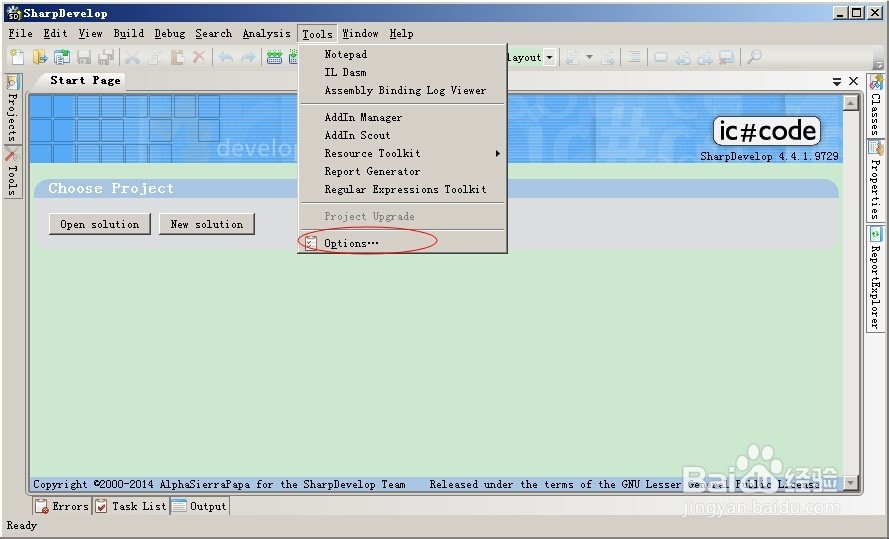Close the open Tools menu
The width and height of the screenshot is (889, 539).
click(x=317, y=34)
